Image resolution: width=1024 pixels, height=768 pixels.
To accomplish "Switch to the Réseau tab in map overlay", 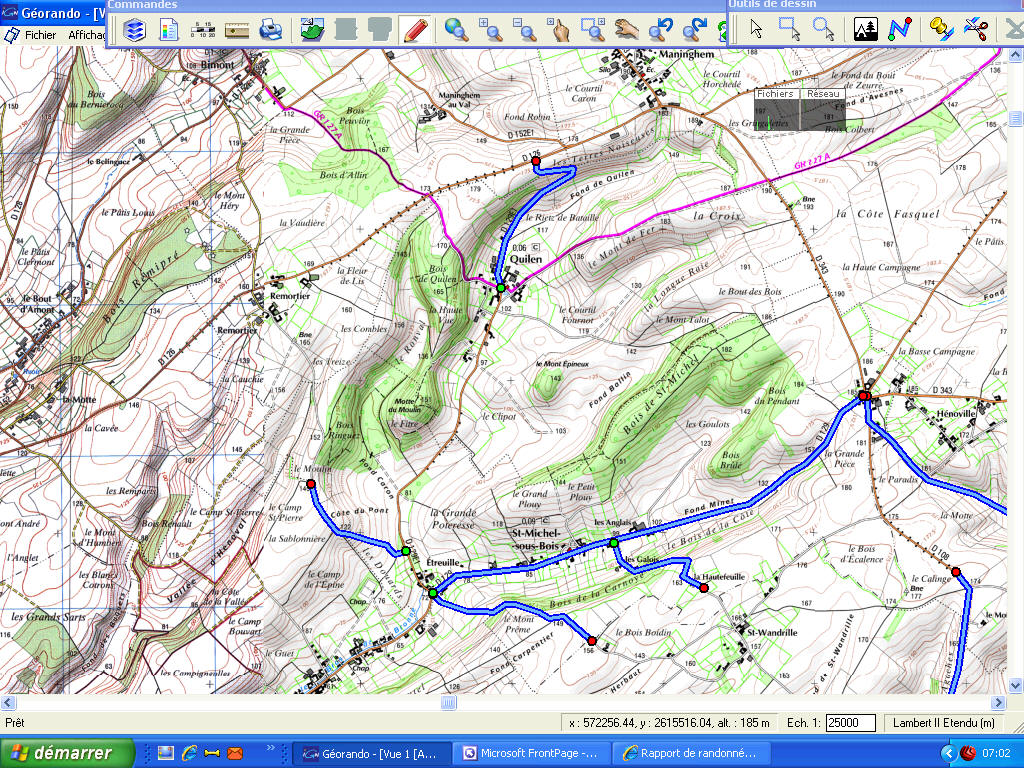I will pos(823,94).
